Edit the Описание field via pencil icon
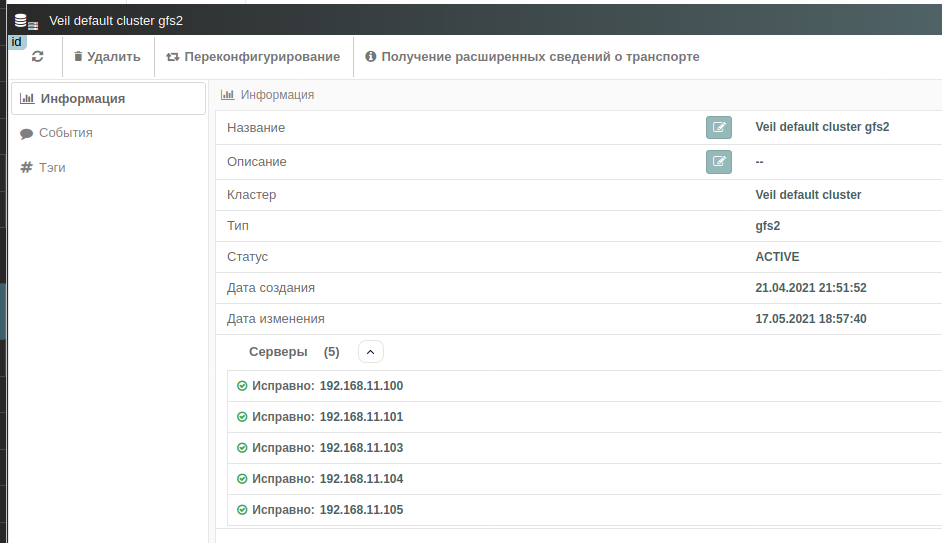 (719, 162)
